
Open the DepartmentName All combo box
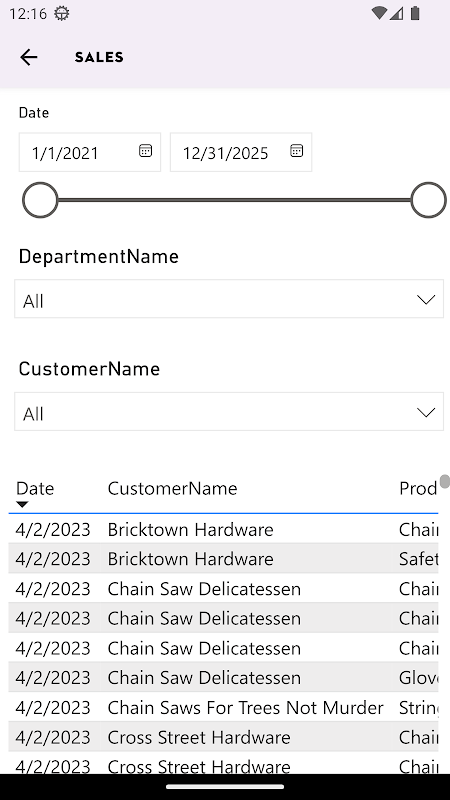click(229, 299)
